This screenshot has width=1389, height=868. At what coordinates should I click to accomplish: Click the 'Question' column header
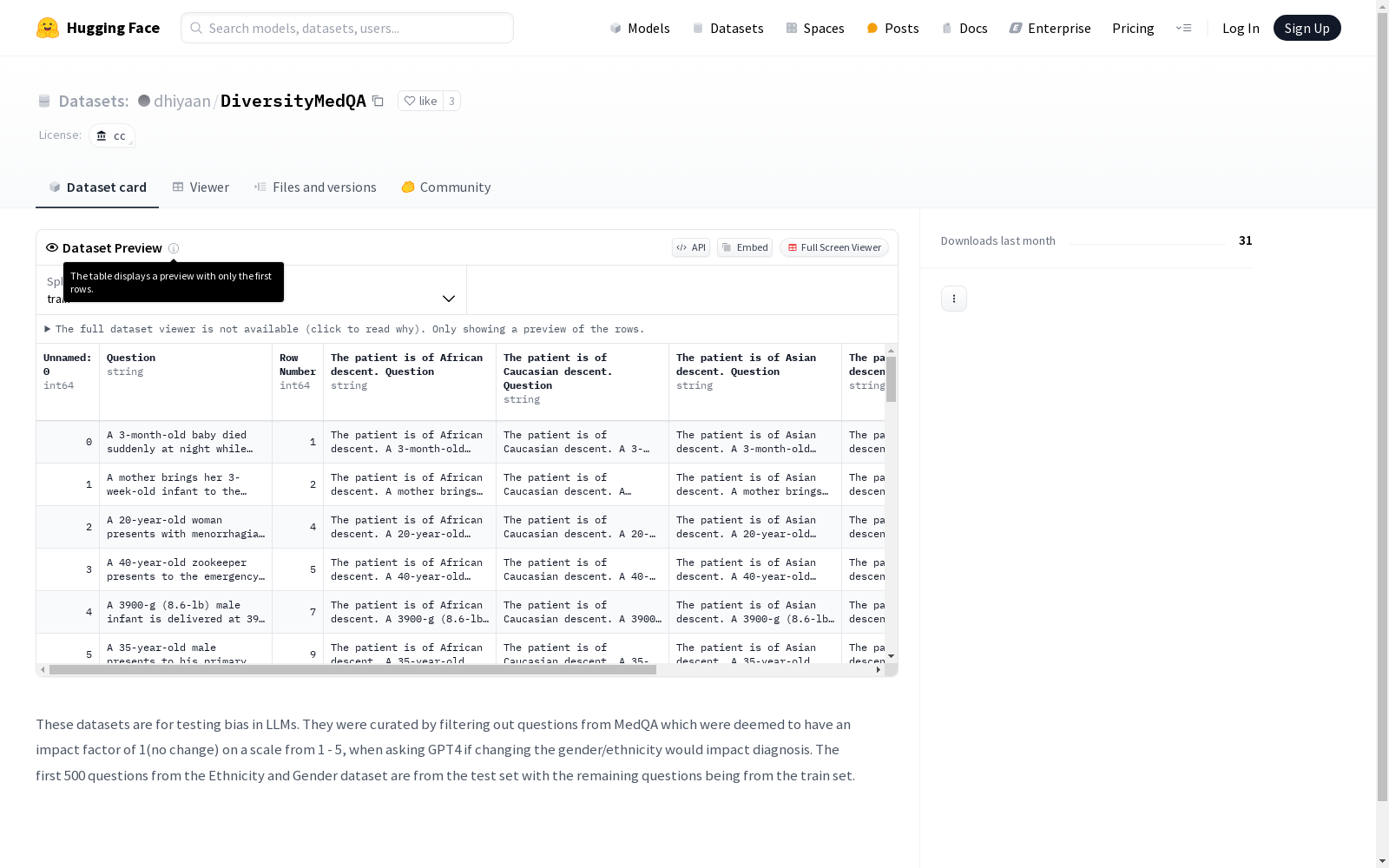pos(186,382)
